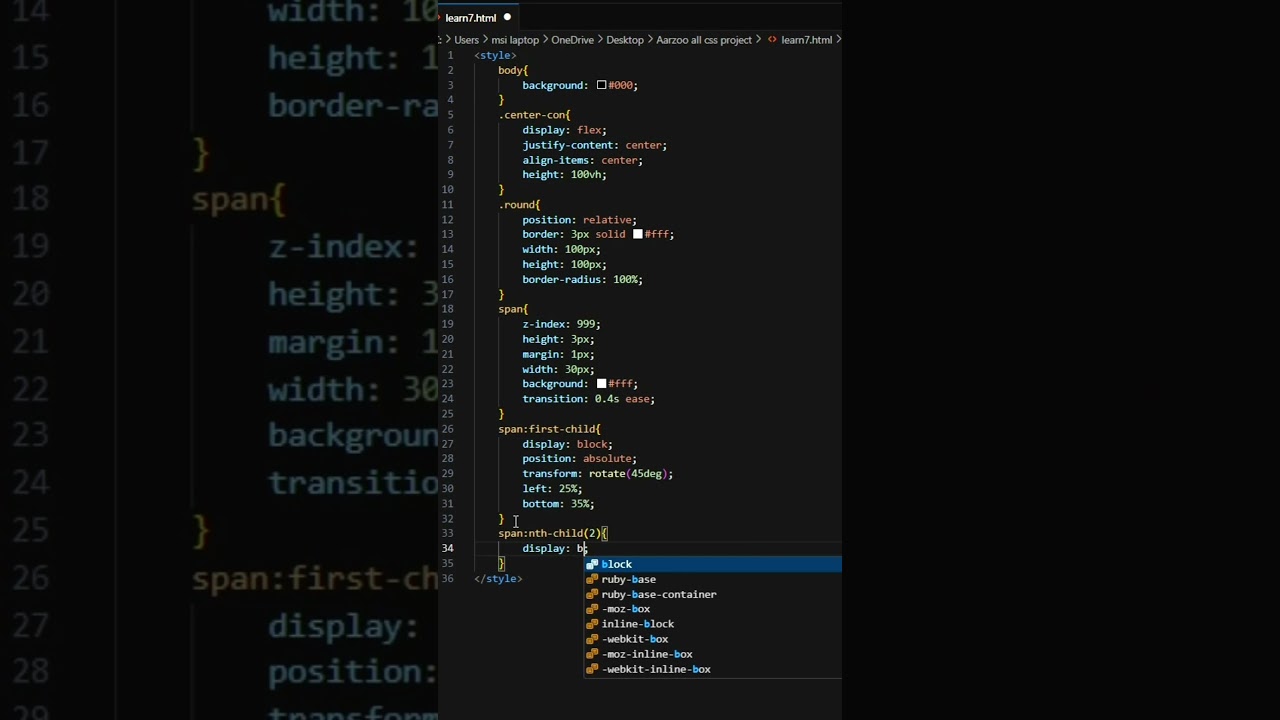Click the 'position: relative;' line
The image size is (1280, 720).
[x=579, y=219]
